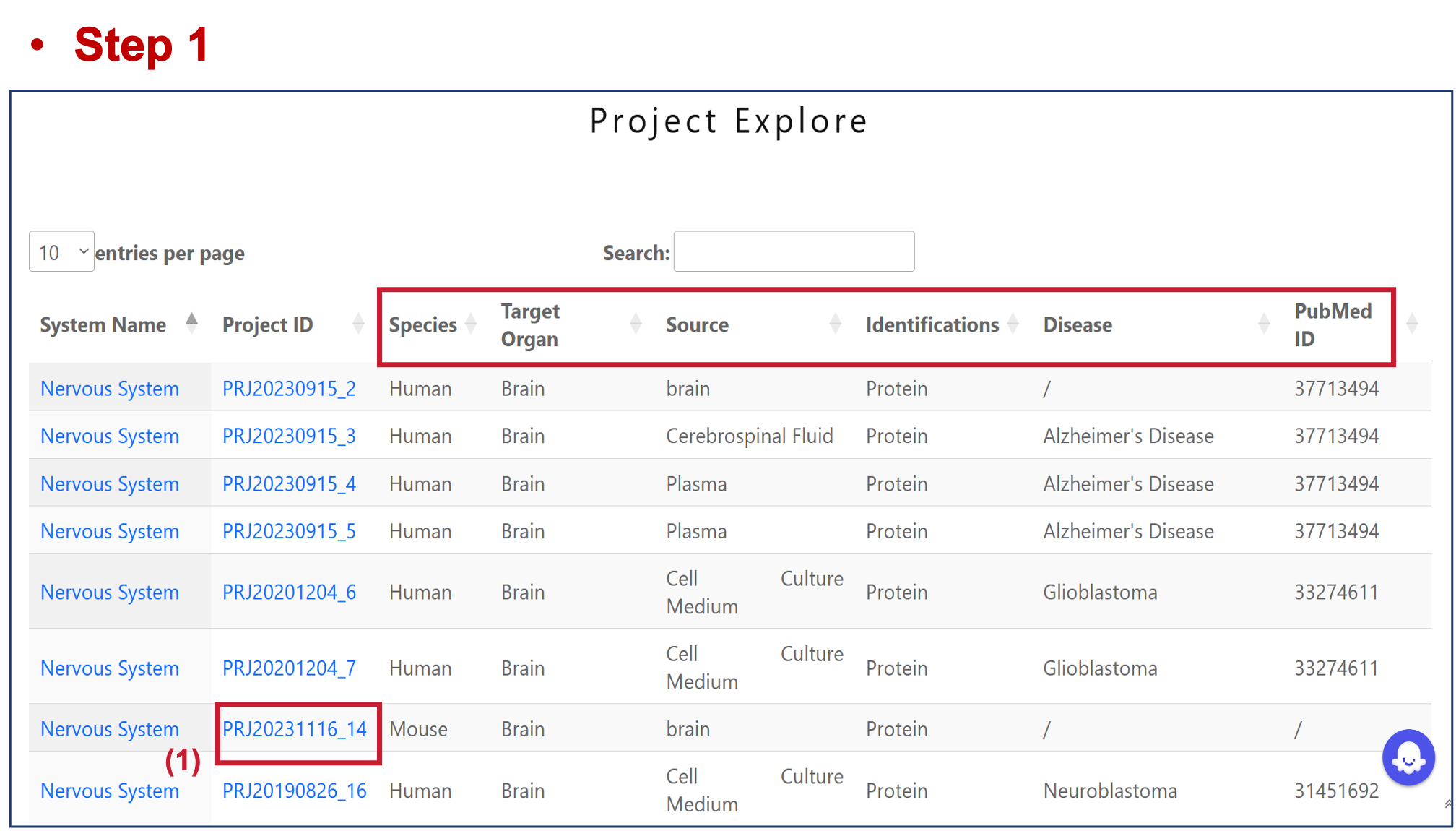Open project PRJ20230915_2 link

(289, 389)
